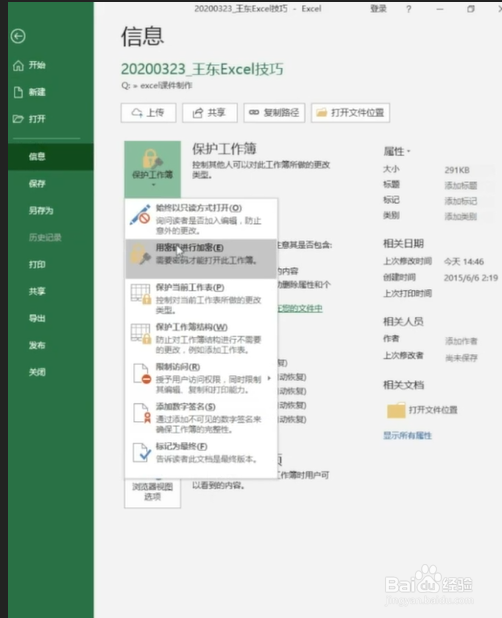Screen dimensions: 502x618
Task: Click the back arrow circle icon
Action: [18, 36]
